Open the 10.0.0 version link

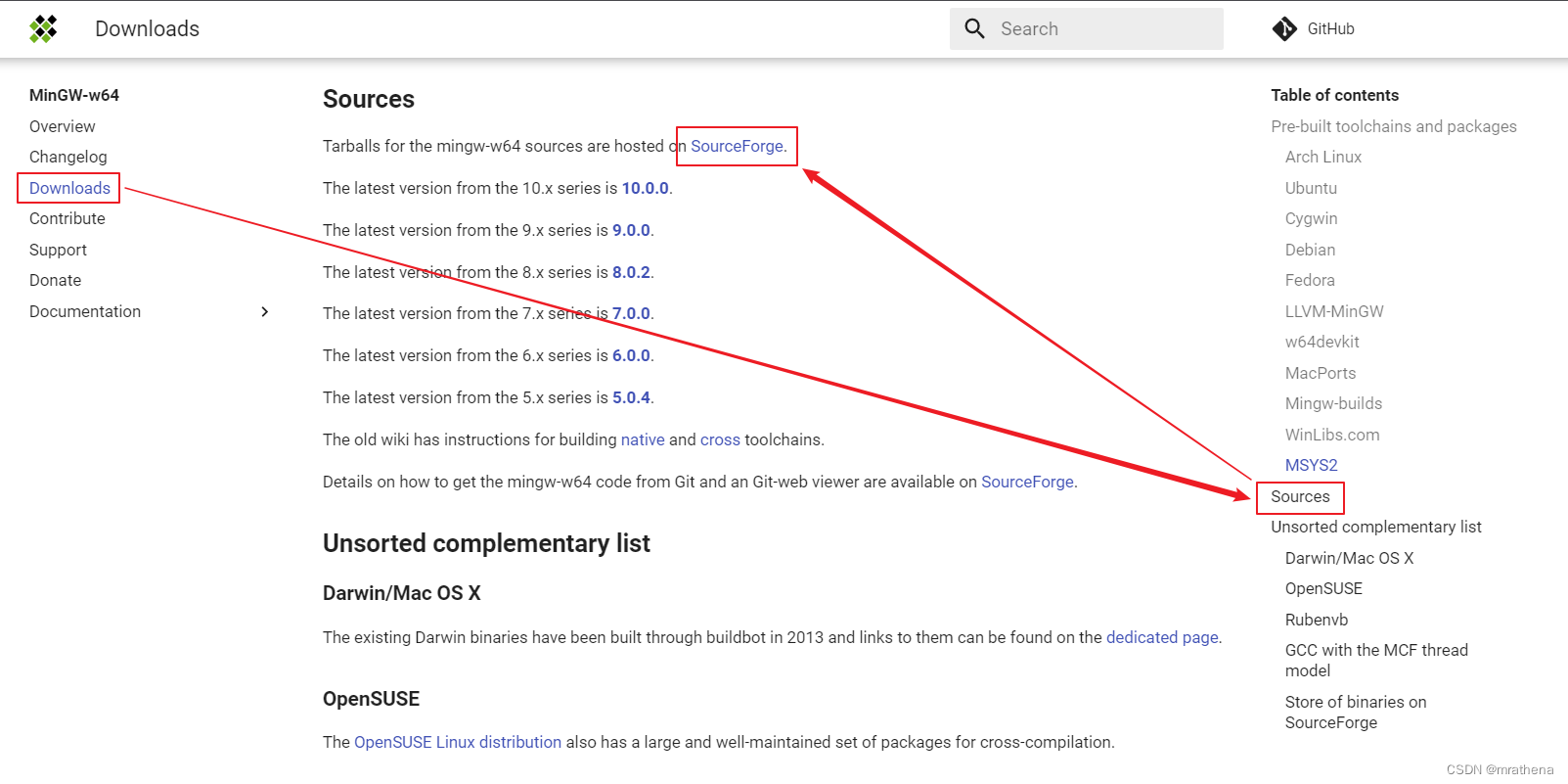pos(646,188)
